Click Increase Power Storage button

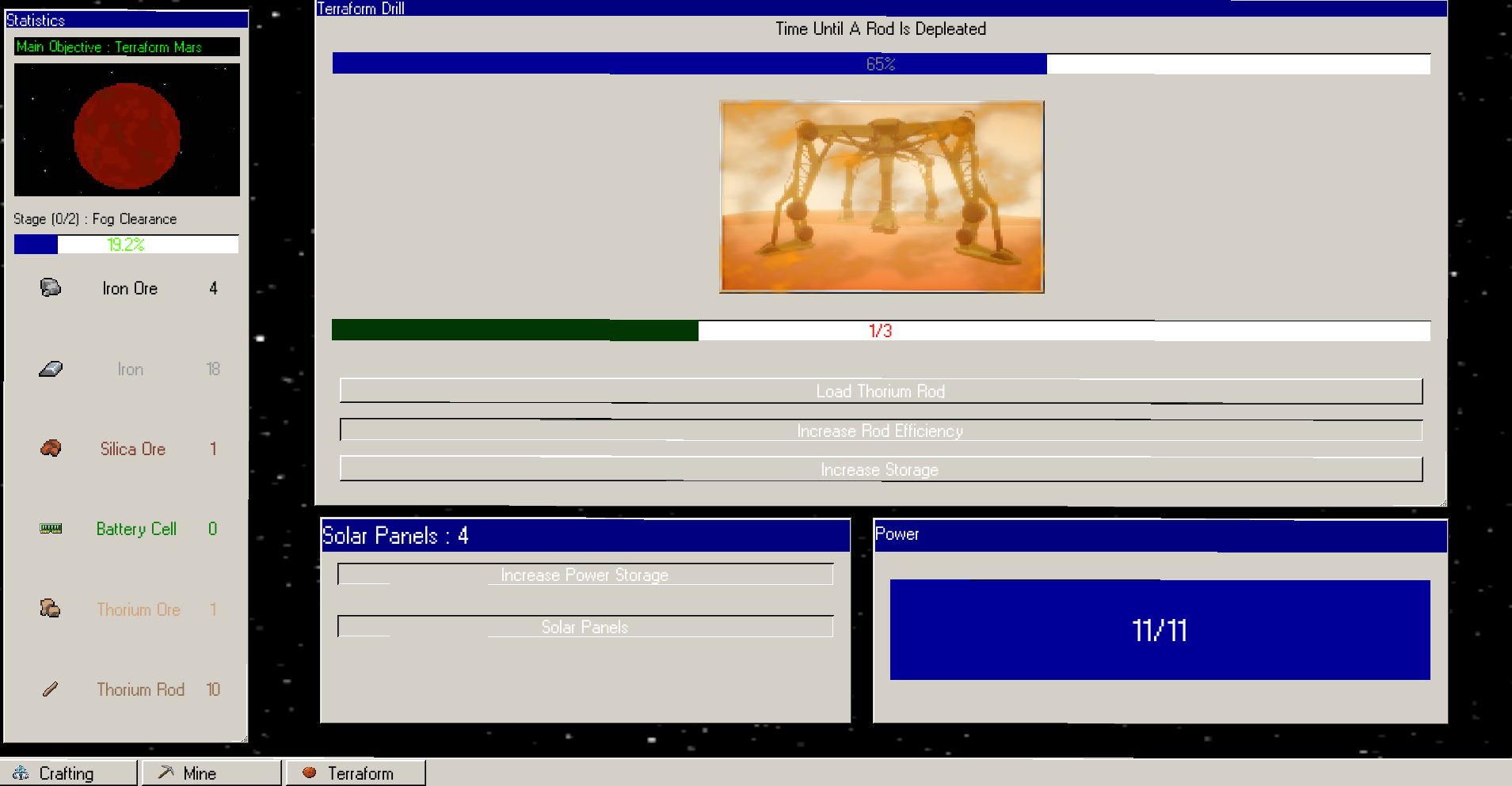pyautogui.click(x=585, y=575)
